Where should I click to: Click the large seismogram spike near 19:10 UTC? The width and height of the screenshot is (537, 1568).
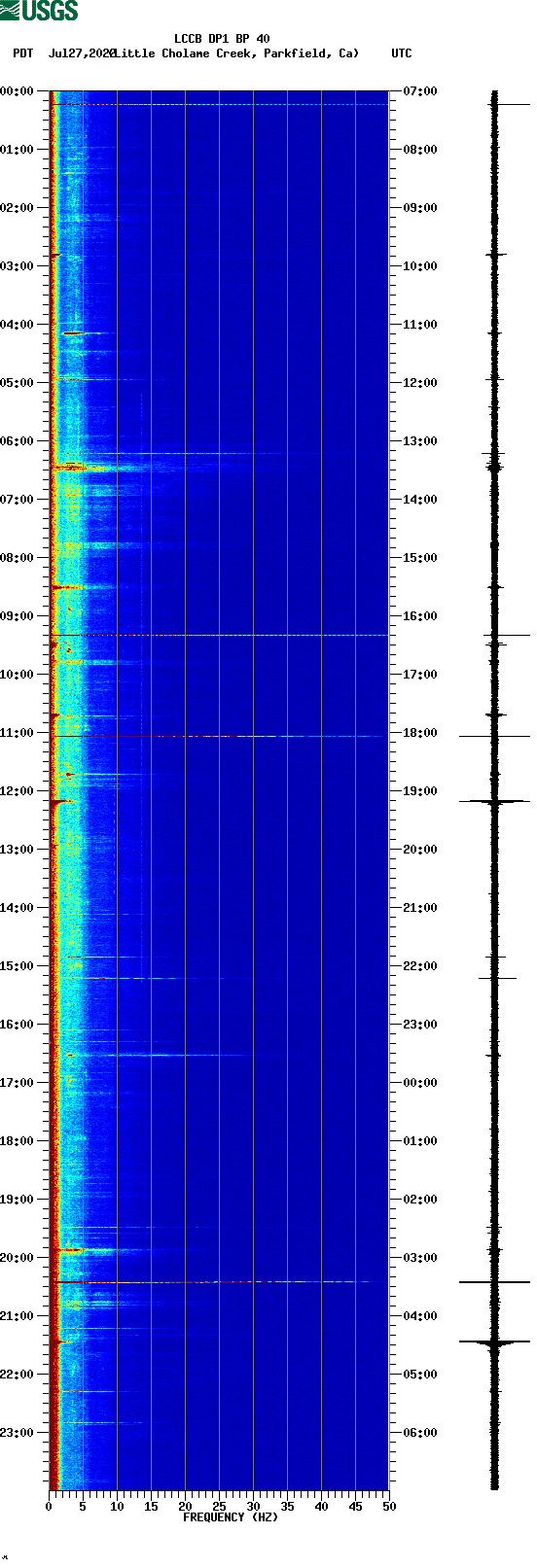click(x=494, y=801)
